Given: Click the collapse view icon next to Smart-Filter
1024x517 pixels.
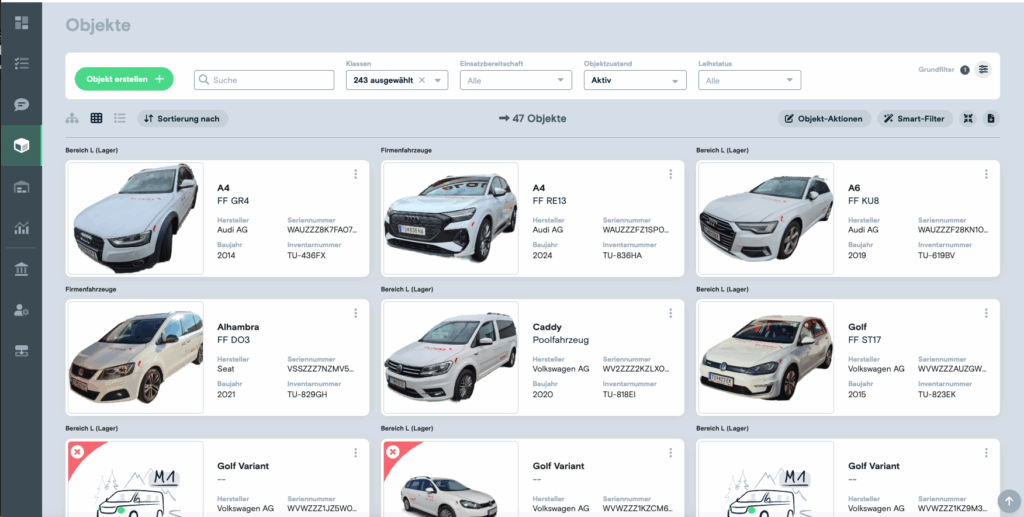Looking at the screenshot, I should [x=967, y=119].
